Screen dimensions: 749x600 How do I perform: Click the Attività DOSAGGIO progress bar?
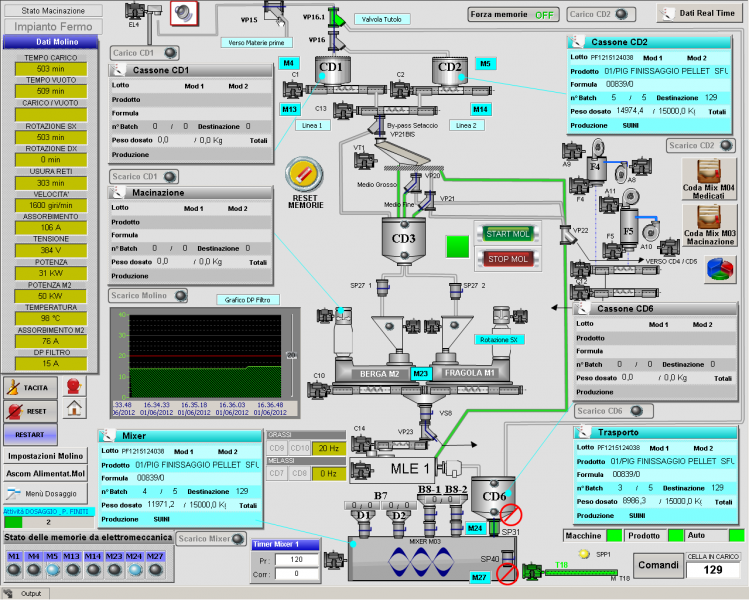[49, 522]
